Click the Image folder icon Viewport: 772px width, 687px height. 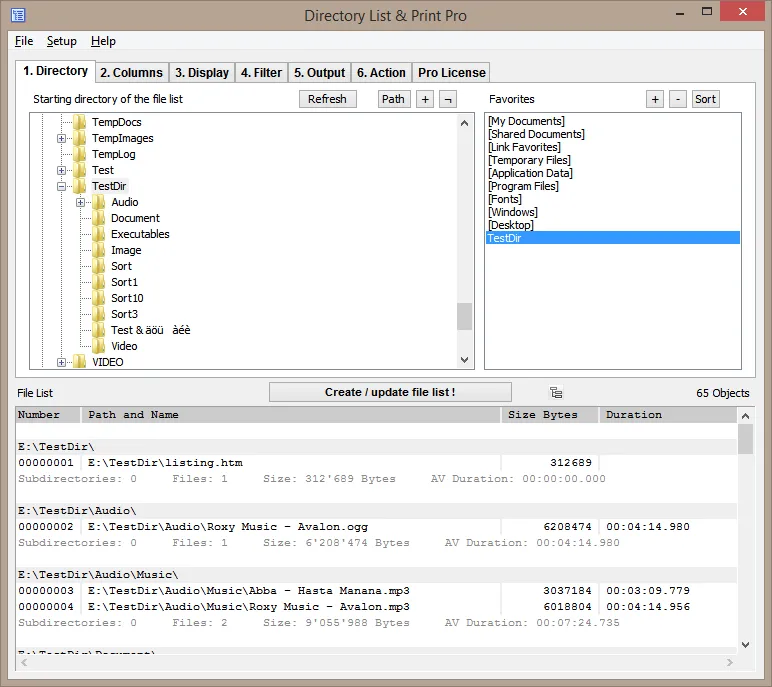[98, 250]
